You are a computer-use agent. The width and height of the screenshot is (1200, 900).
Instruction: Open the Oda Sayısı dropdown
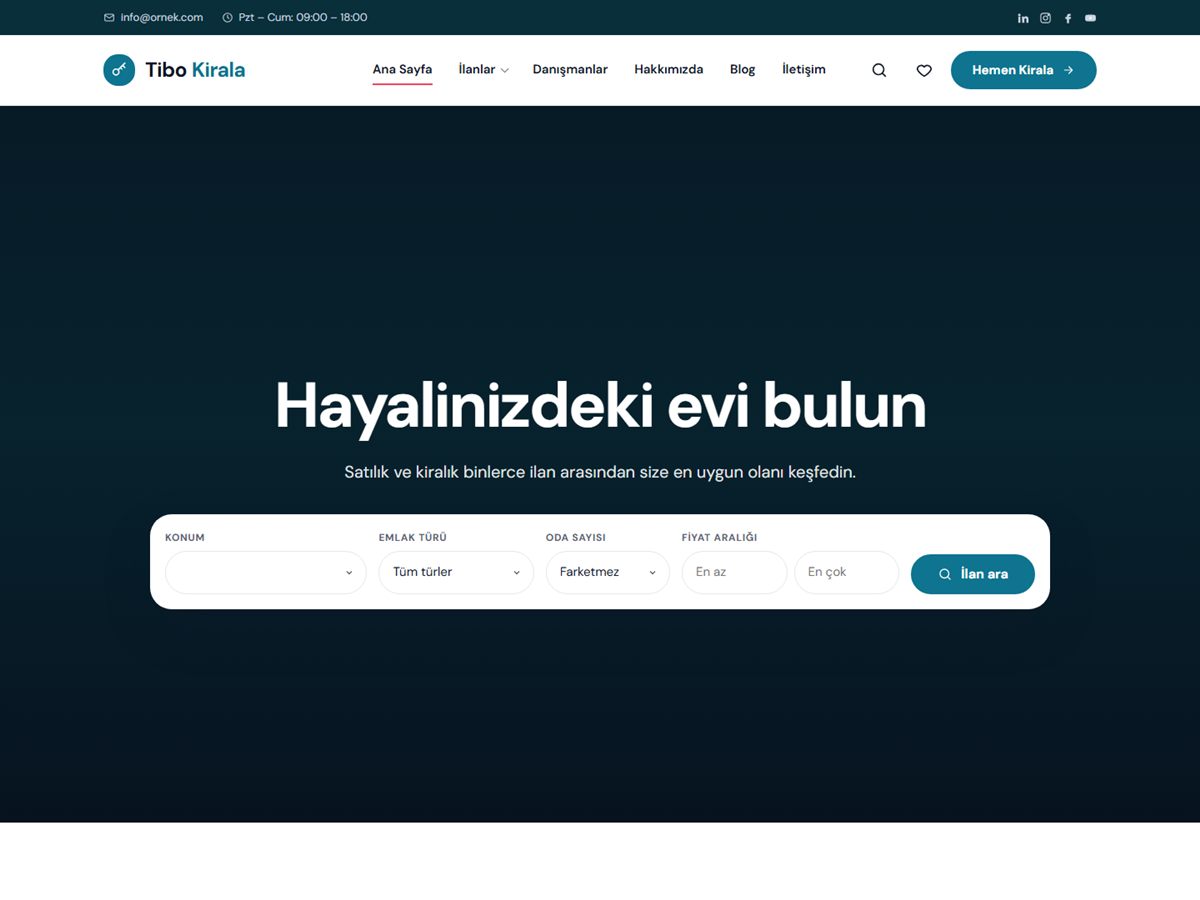coord(608,572)
